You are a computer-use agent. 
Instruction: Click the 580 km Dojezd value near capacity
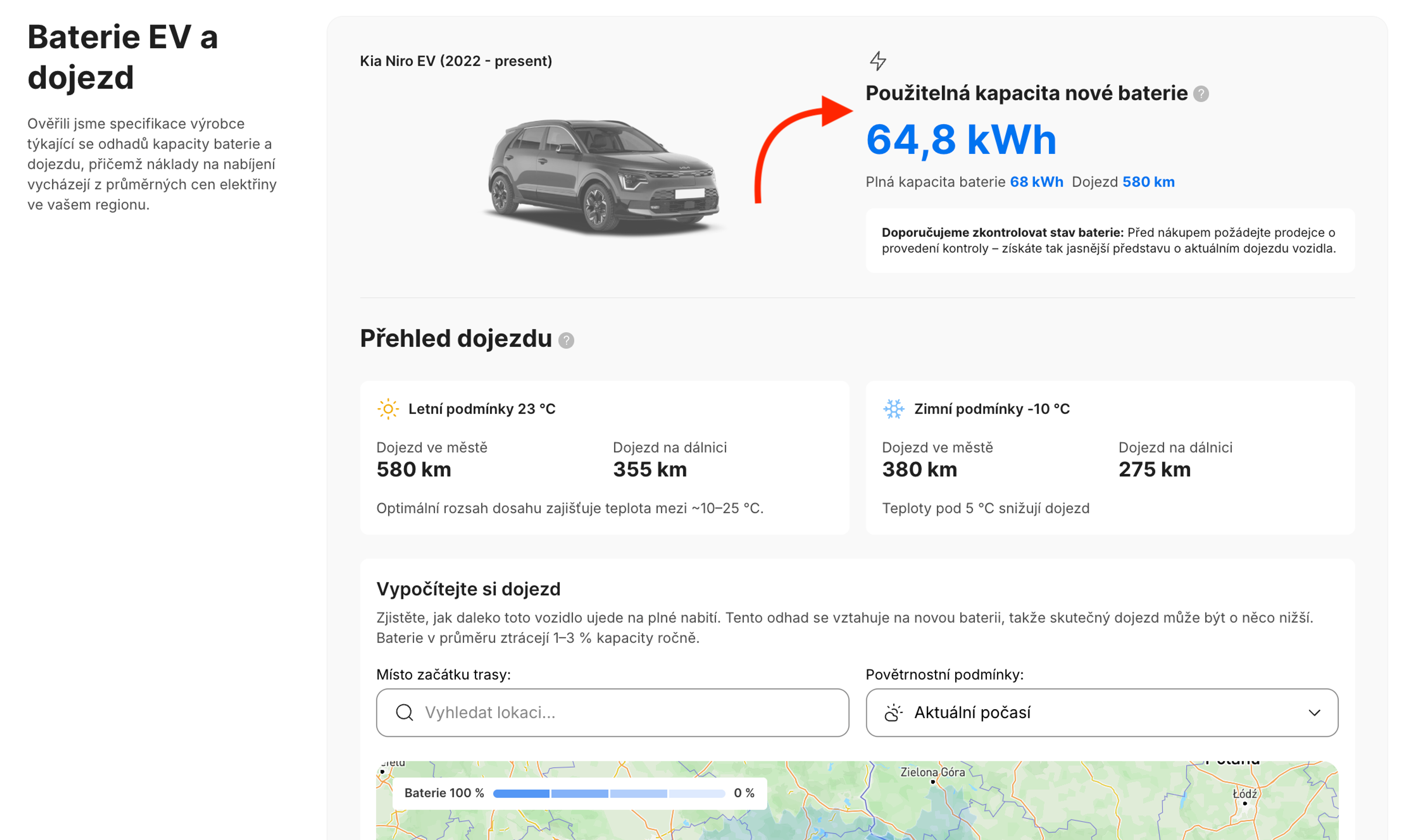click(x=1149, y=182)
